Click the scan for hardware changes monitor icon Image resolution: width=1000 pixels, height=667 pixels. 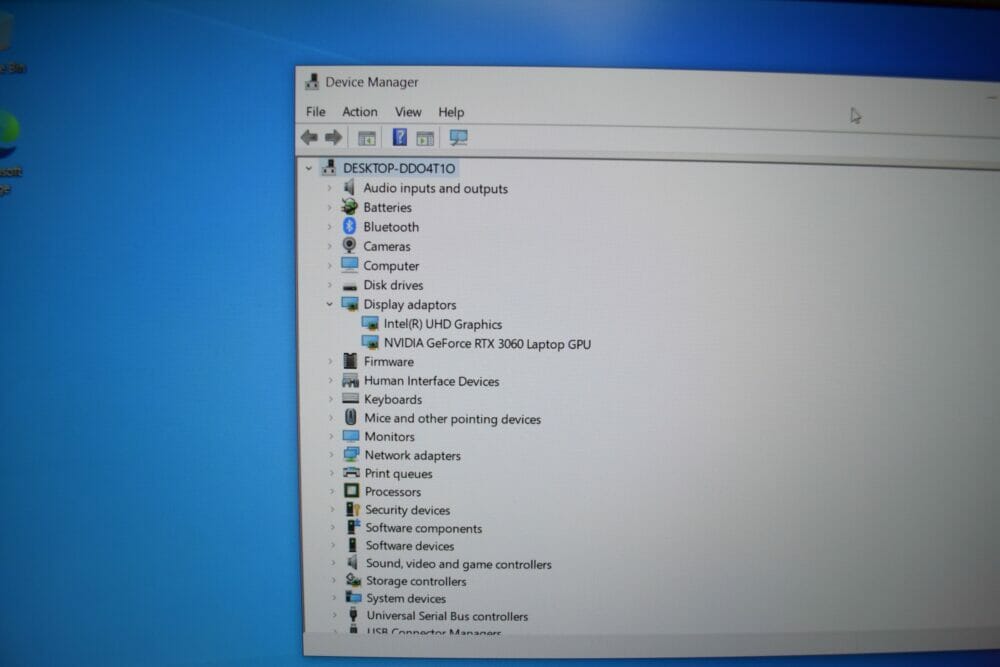[459, 137]
